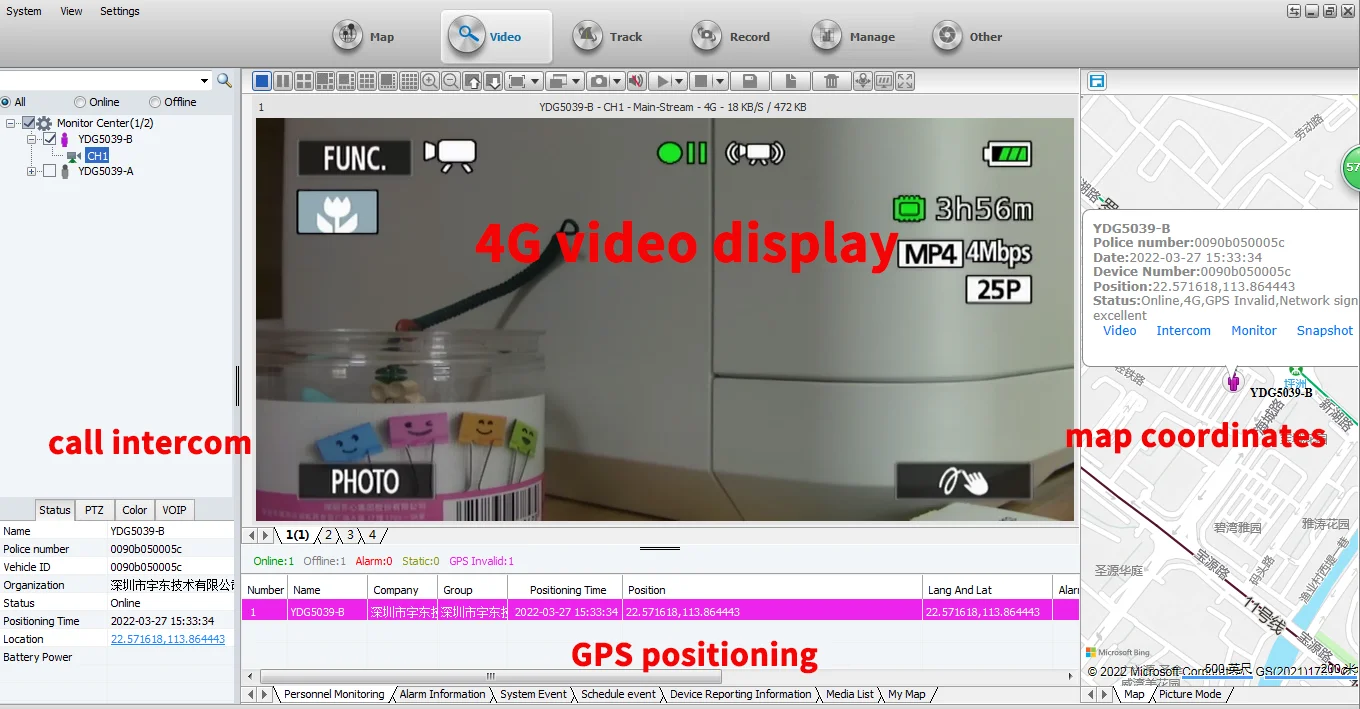The image size is (1360, 709).
Task: Click the blue save icon above map
Action: pos(1096,81)
